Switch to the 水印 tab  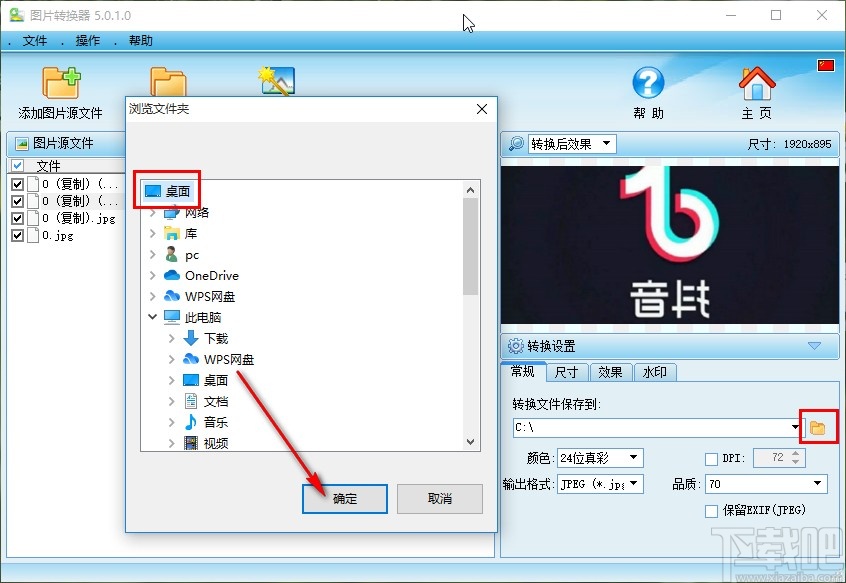click(656, 372)
